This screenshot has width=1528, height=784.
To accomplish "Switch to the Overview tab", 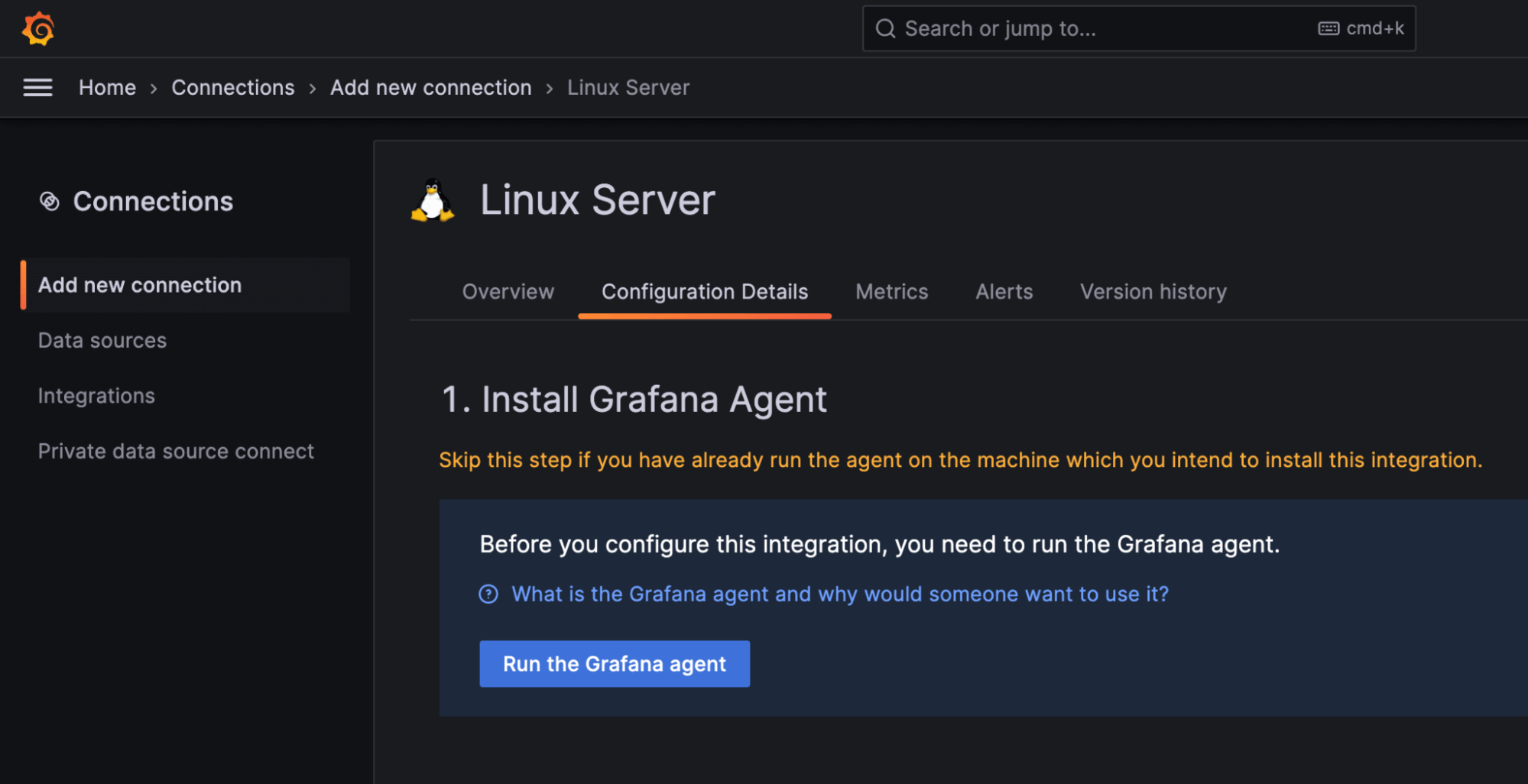I will [x=508, y=291].
